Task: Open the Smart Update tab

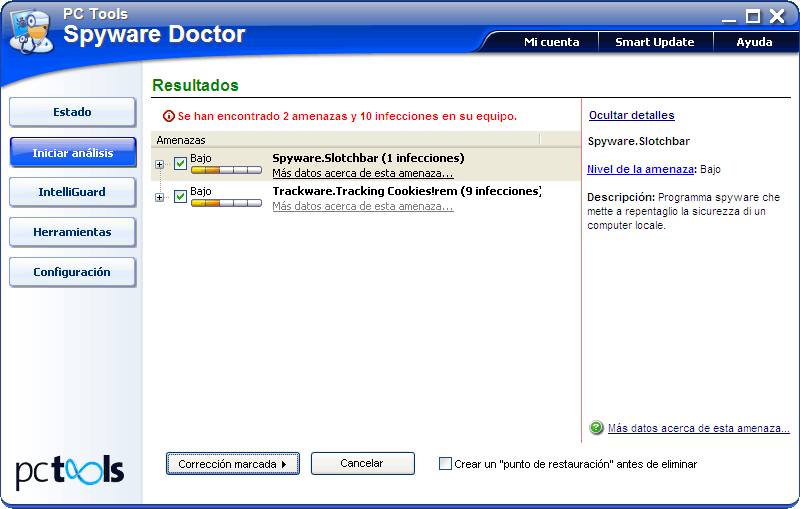Action: pyautogui.click(x=655, y=42)
